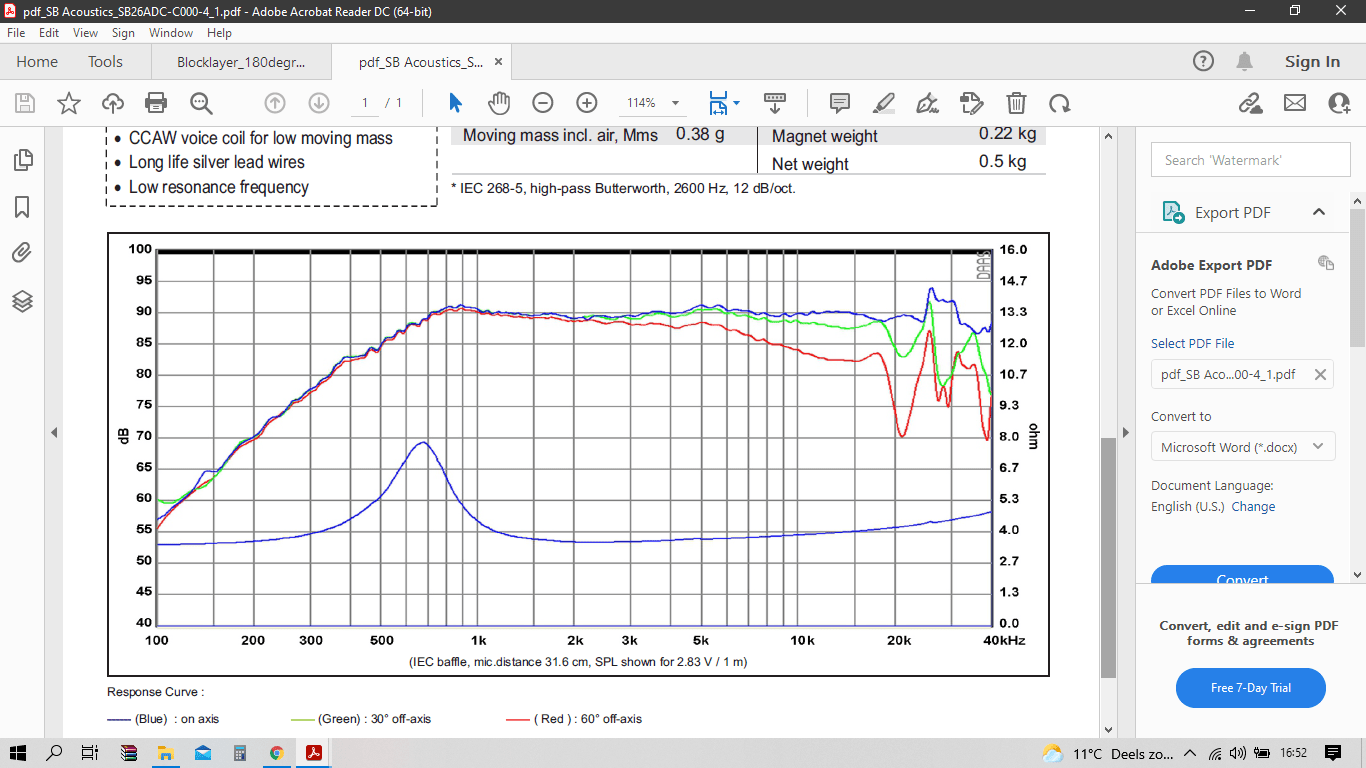
Task: Switch to the Blocklayer_180degr document tab
Action: point(241,62)
